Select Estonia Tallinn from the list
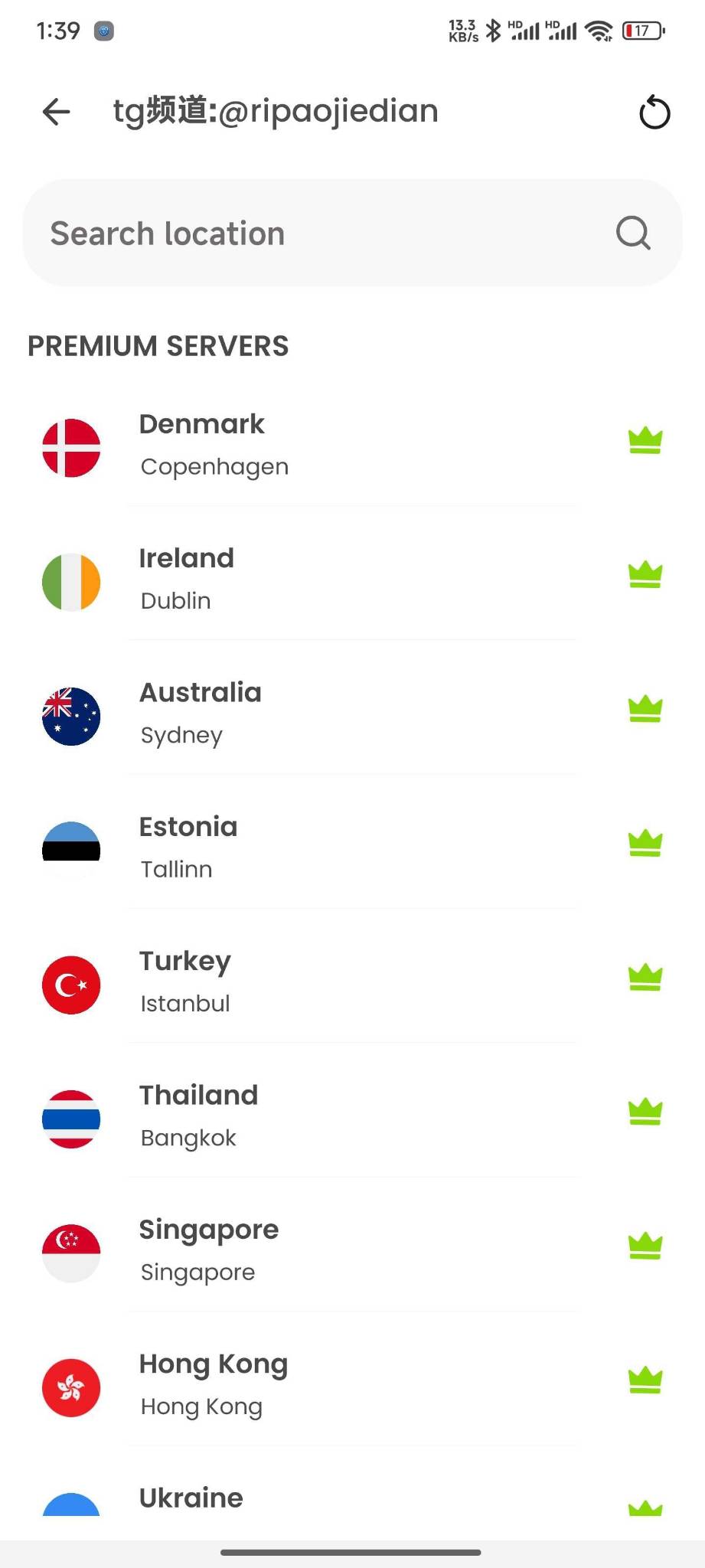The width and height of the screenshot is (705, 1568). pyautogui.click(x=352, y=850)
